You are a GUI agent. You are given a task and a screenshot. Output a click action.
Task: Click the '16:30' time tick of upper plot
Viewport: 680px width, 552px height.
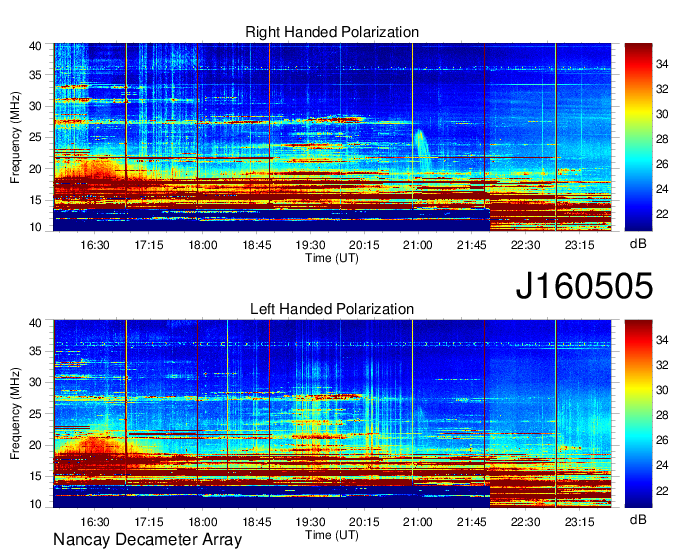click(x=95, y=245)
